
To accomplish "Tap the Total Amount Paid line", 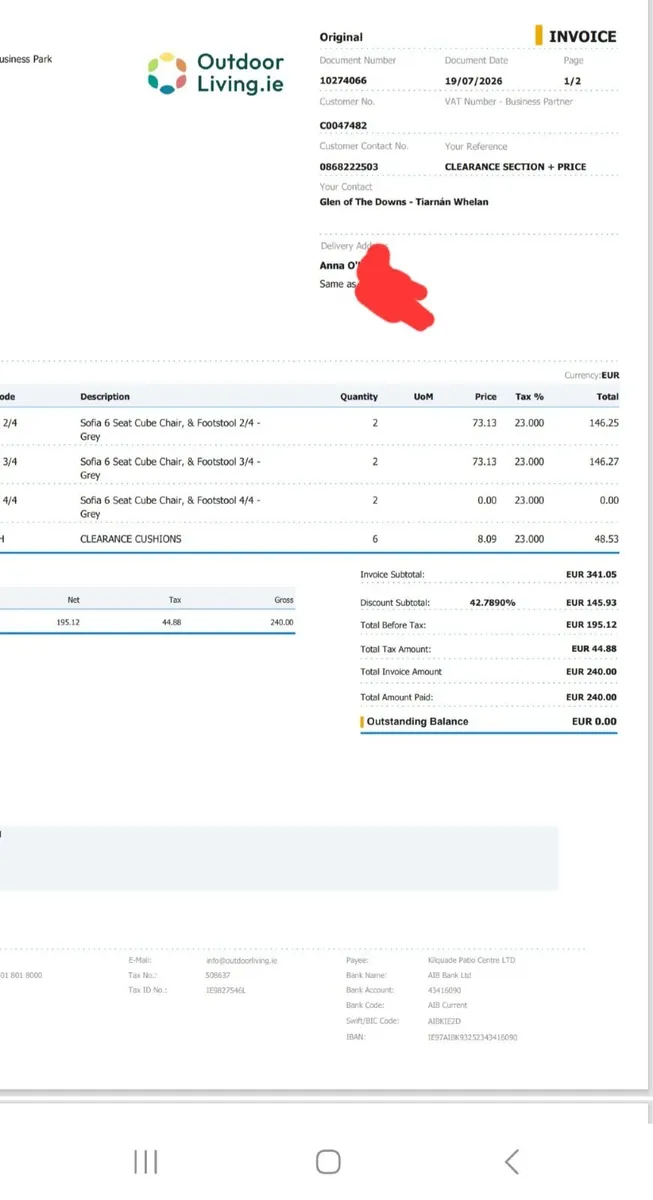I will pos(488,697).
